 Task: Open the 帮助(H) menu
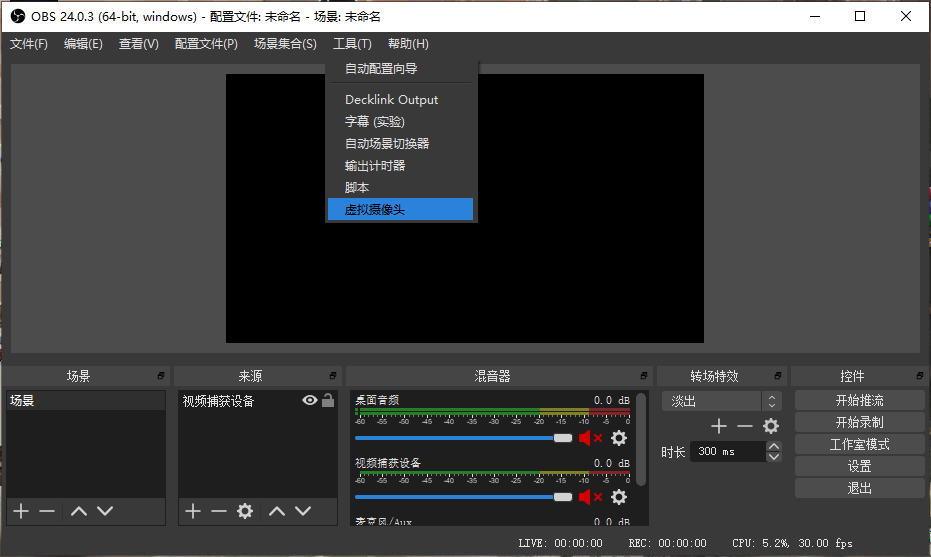[x=408, y=44]
